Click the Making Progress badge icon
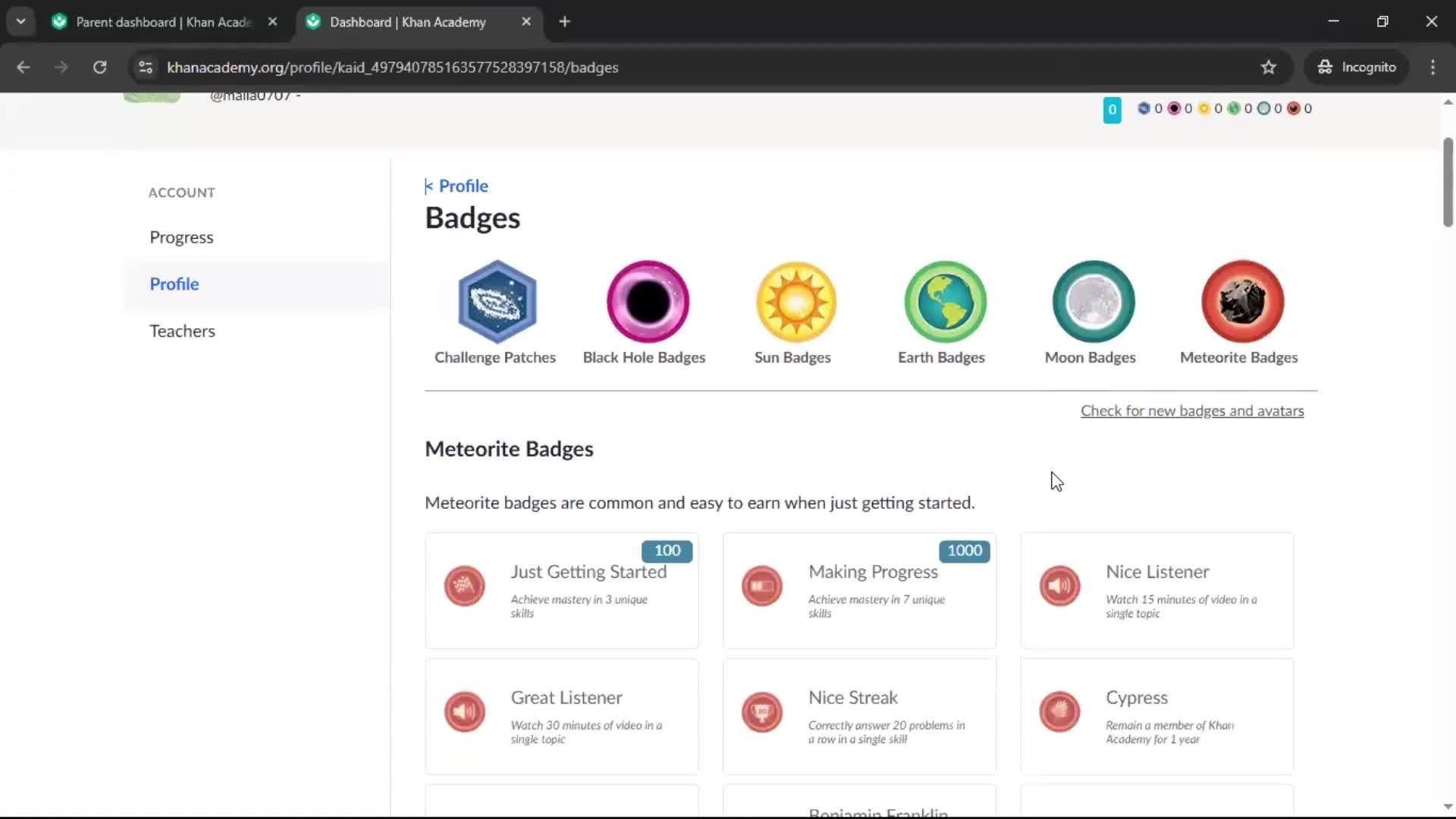 click(x=761, y=586)
